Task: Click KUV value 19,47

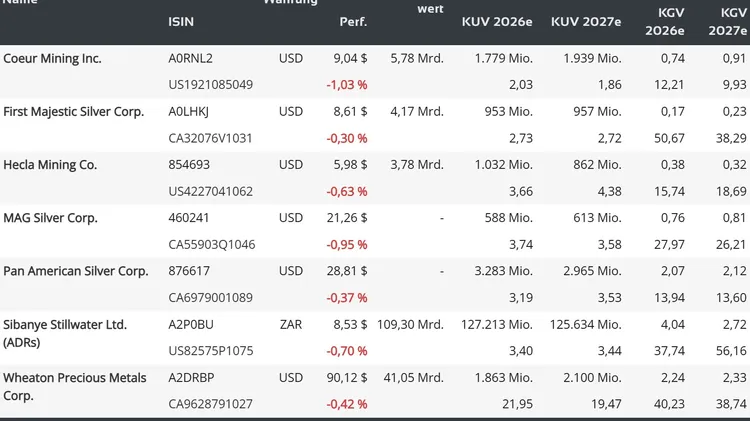Action: coord(606,404)
